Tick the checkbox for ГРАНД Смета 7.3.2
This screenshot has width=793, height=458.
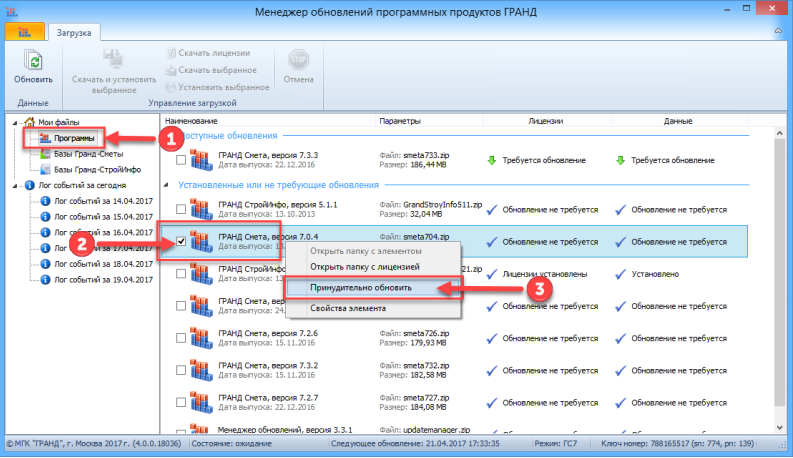(x=181, y=370)
